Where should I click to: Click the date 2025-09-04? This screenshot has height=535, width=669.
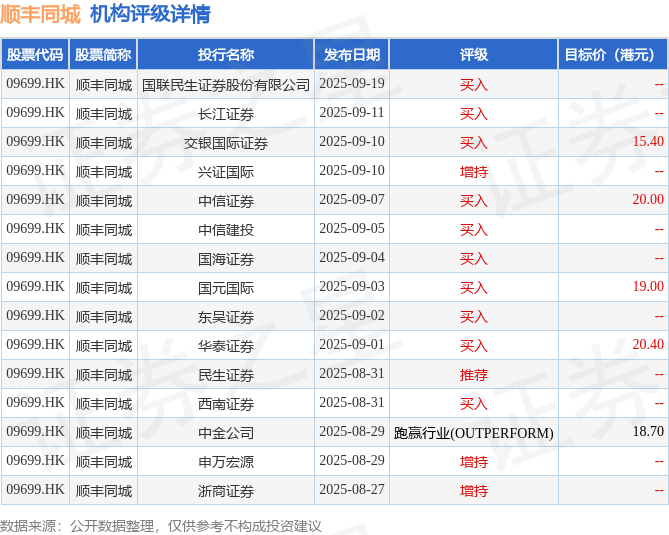352,257
